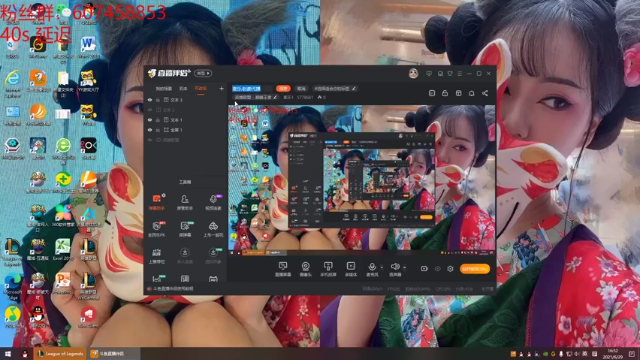This screenshot has width=640, height=360.
Task: Click the share icon above the preview
Action: tap(485, 93)
